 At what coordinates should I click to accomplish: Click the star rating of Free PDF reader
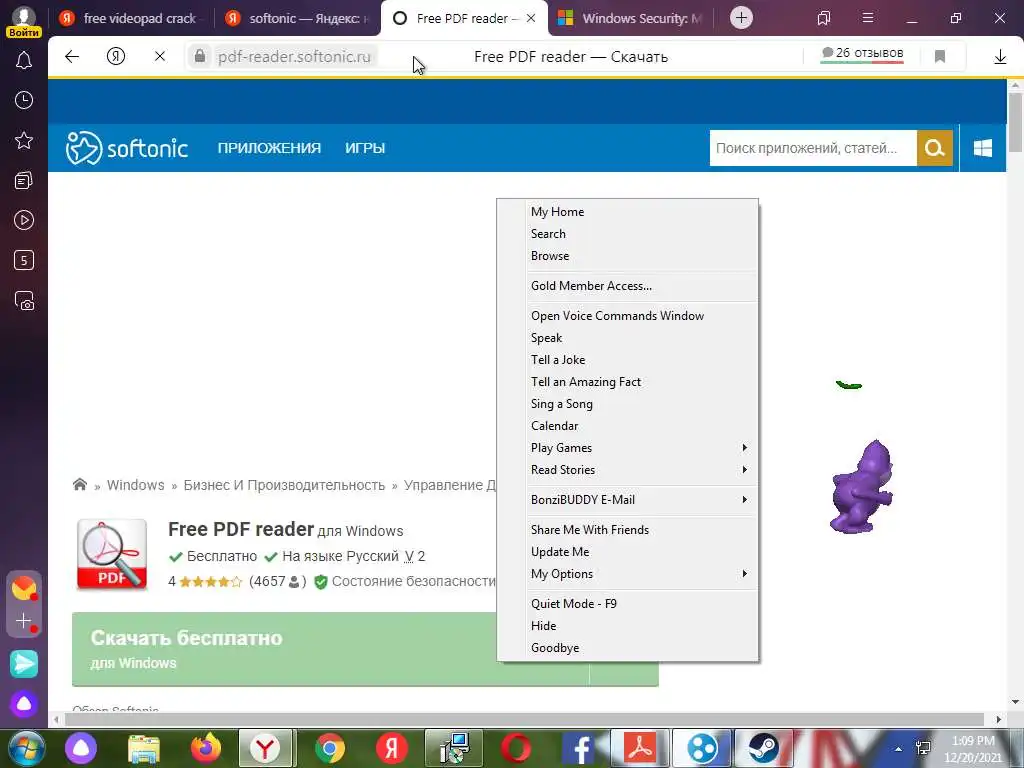(210, 581)
